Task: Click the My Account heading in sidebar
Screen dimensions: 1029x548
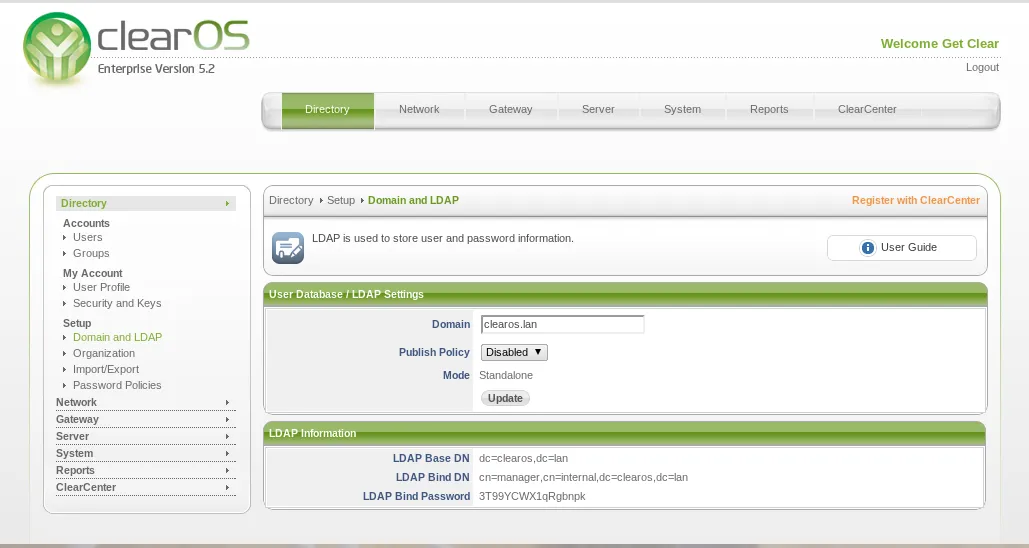Action: pos(93,273)
